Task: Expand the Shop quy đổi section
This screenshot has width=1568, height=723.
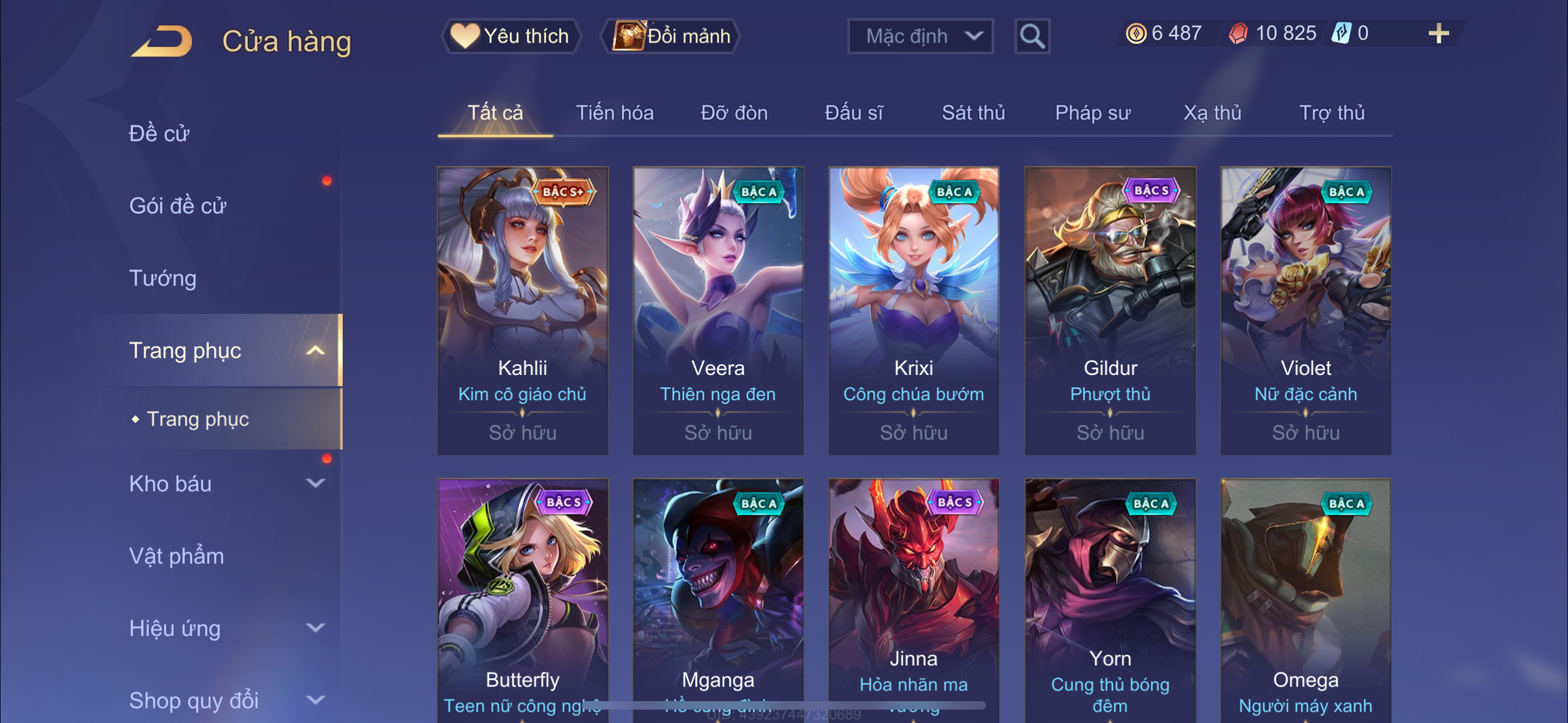Action: (315, 701)
